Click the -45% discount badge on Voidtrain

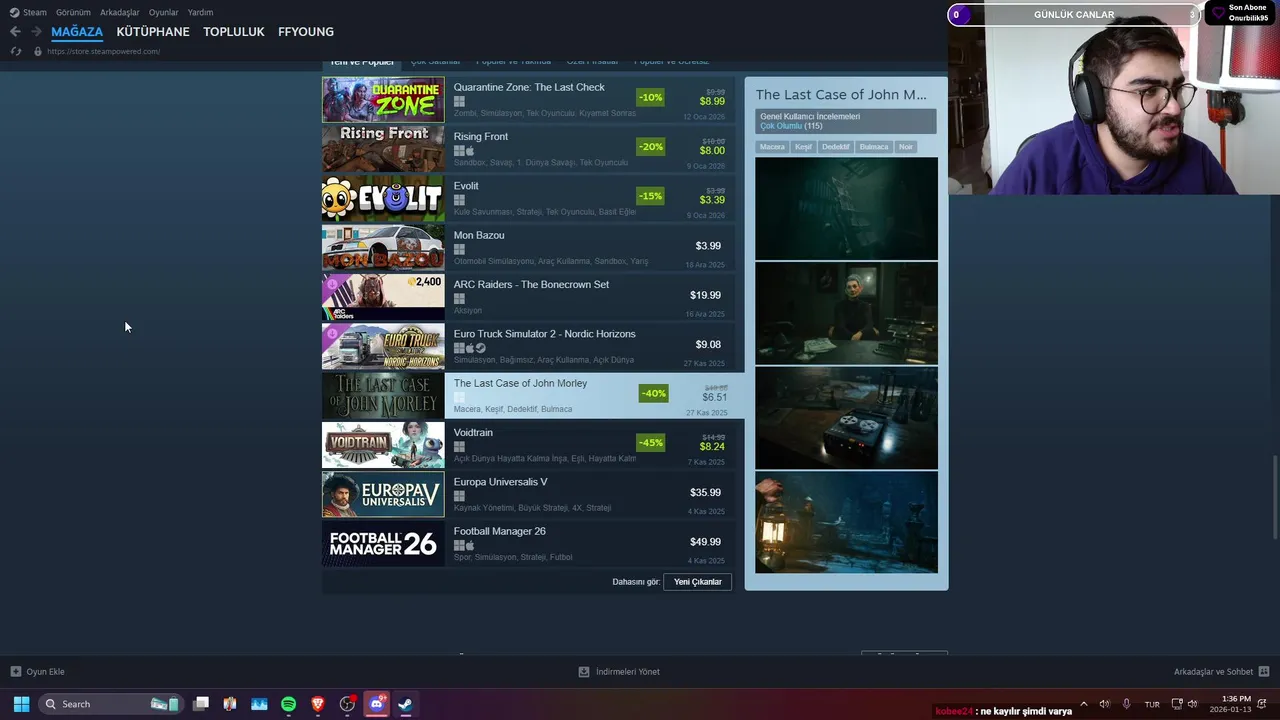pyautogui.click(x=651, y=443)
